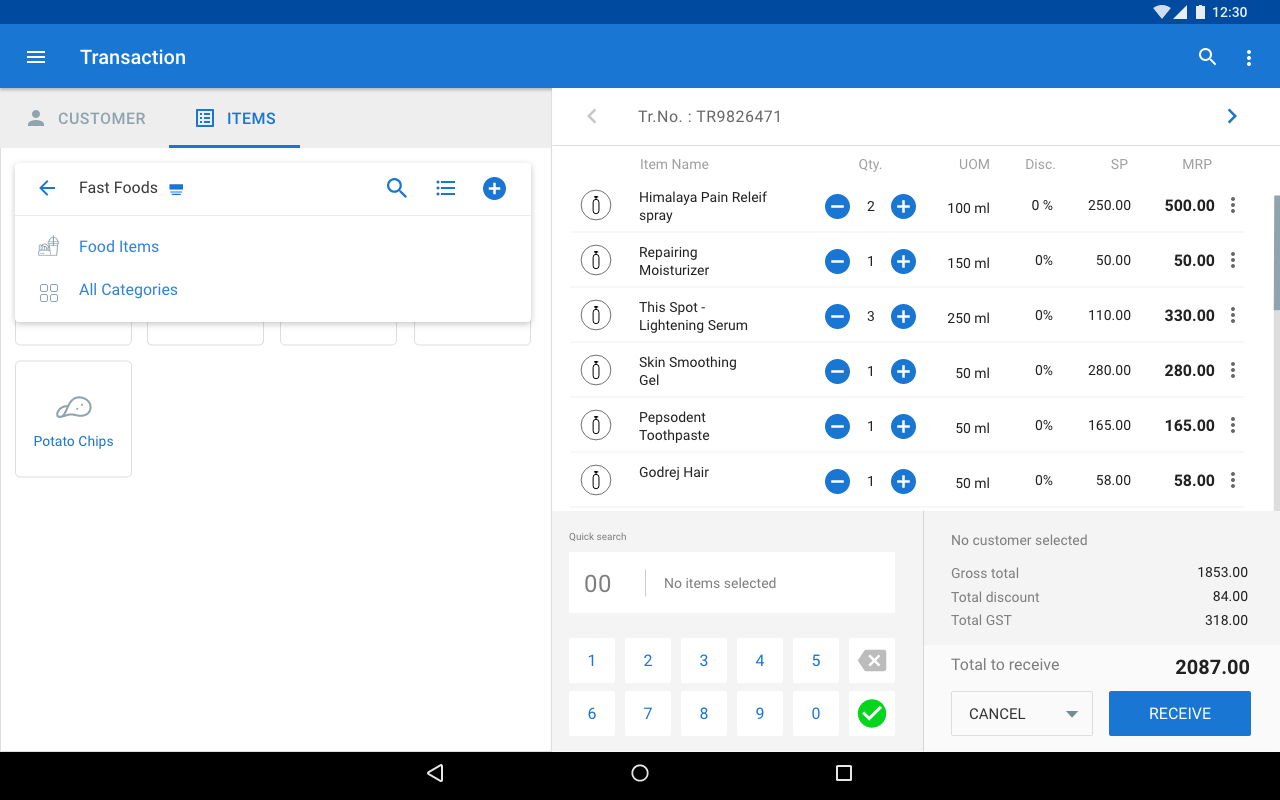
Task: Add new item with blue plus icon
Action: [494, 188]
